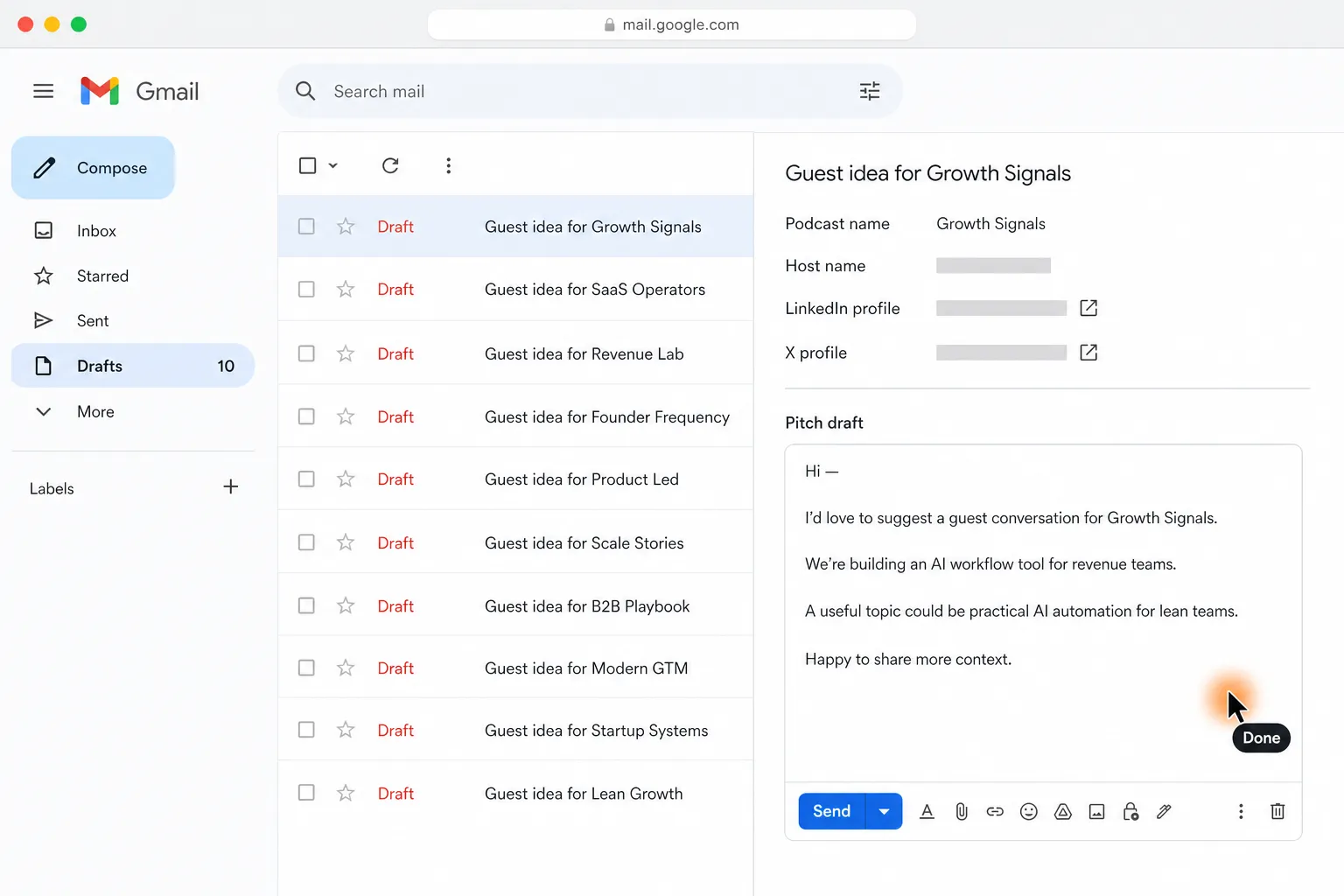1344x896 pixels.
Task: Click the search magnifier icon
Action: coord(305,91)
